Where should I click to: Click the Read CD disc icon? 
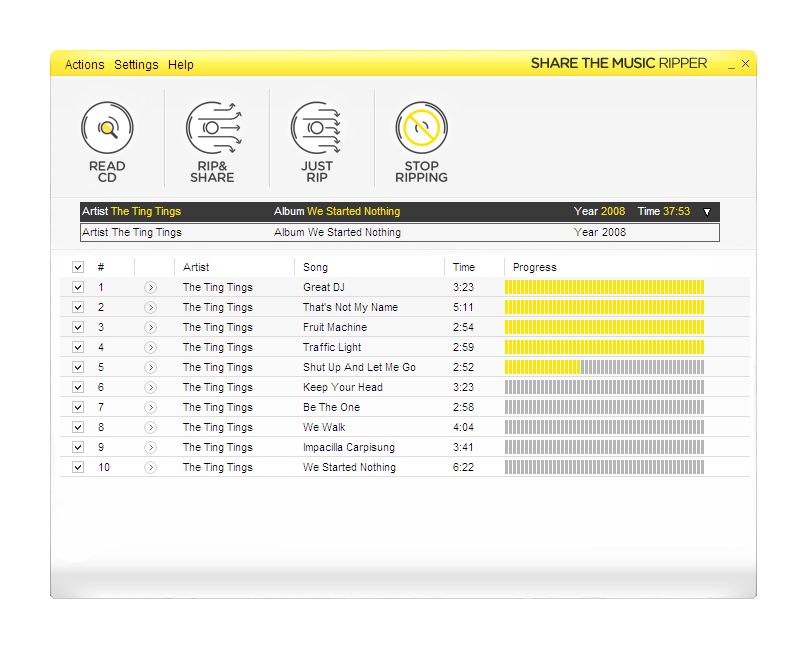click(x=107, y=128)
